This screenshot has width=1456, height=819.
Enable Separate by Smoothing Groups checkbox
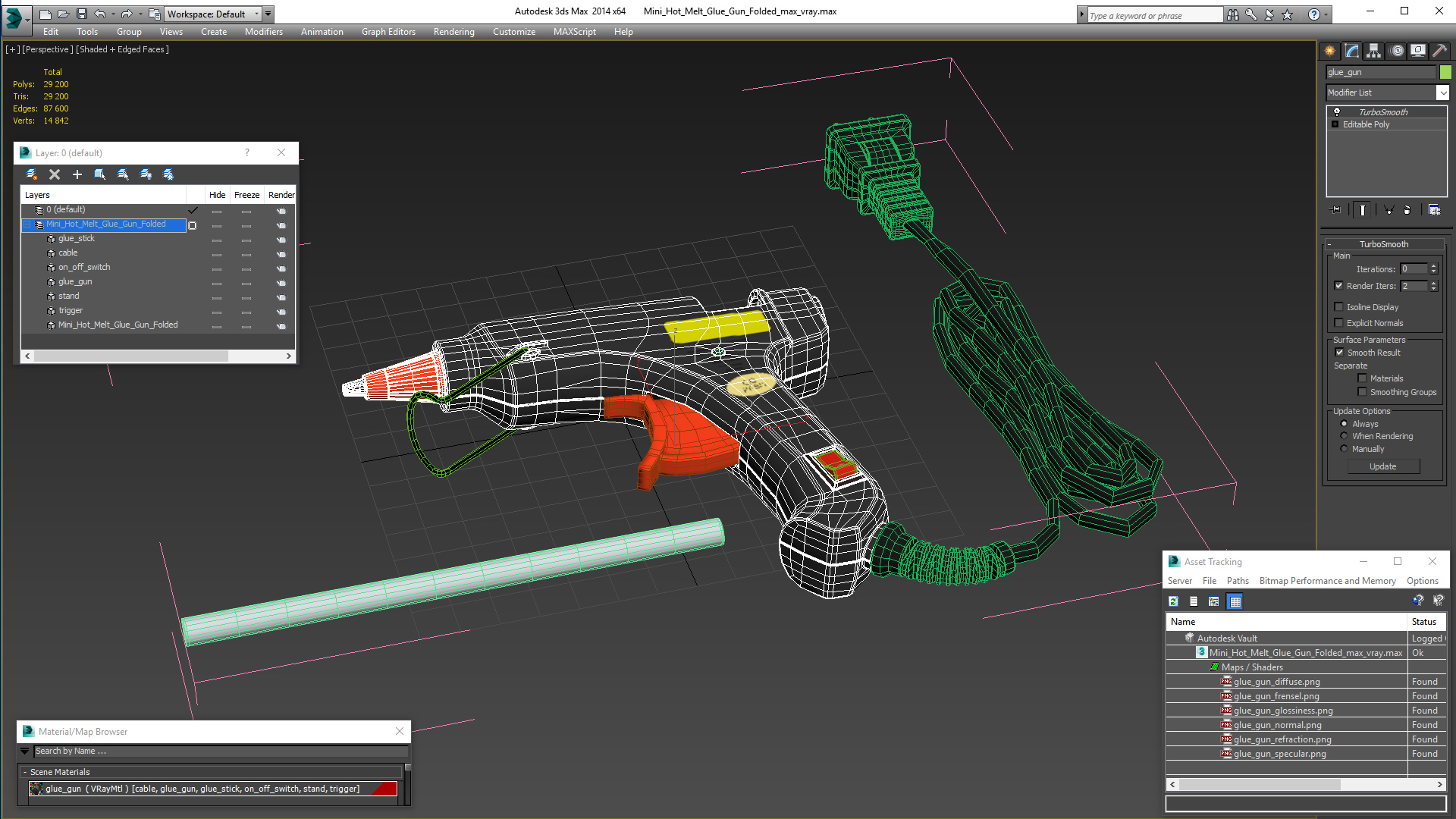(x=1362, y=392)
